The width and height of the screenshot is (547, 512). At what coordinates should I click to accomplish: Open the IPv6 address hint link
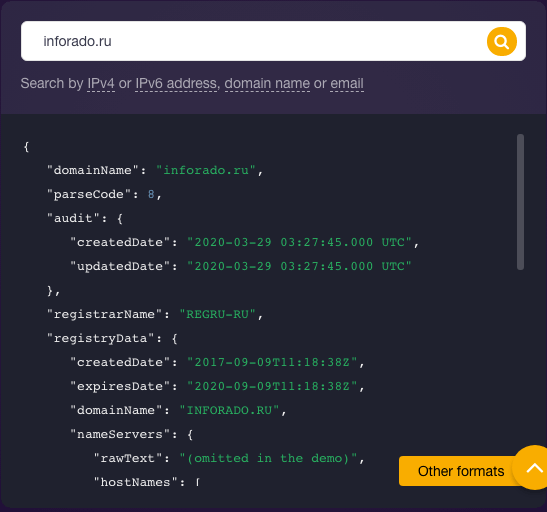(176, 84)
